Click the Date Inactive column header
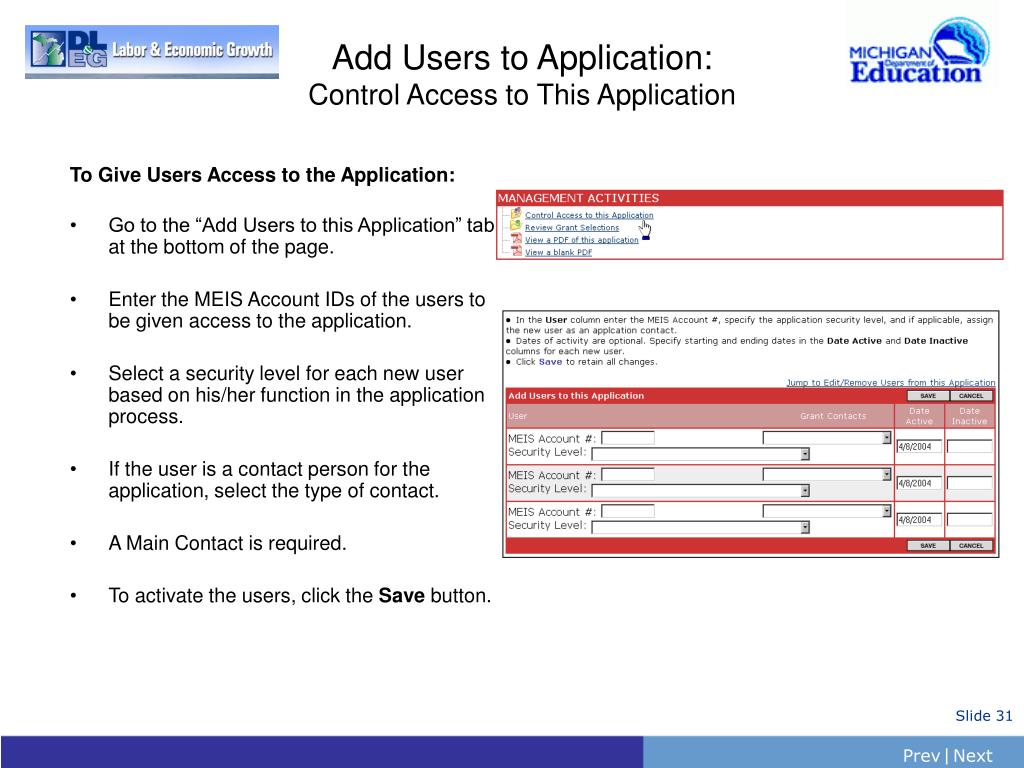This screenshot has height=768, width=1024. pos(969,416)
